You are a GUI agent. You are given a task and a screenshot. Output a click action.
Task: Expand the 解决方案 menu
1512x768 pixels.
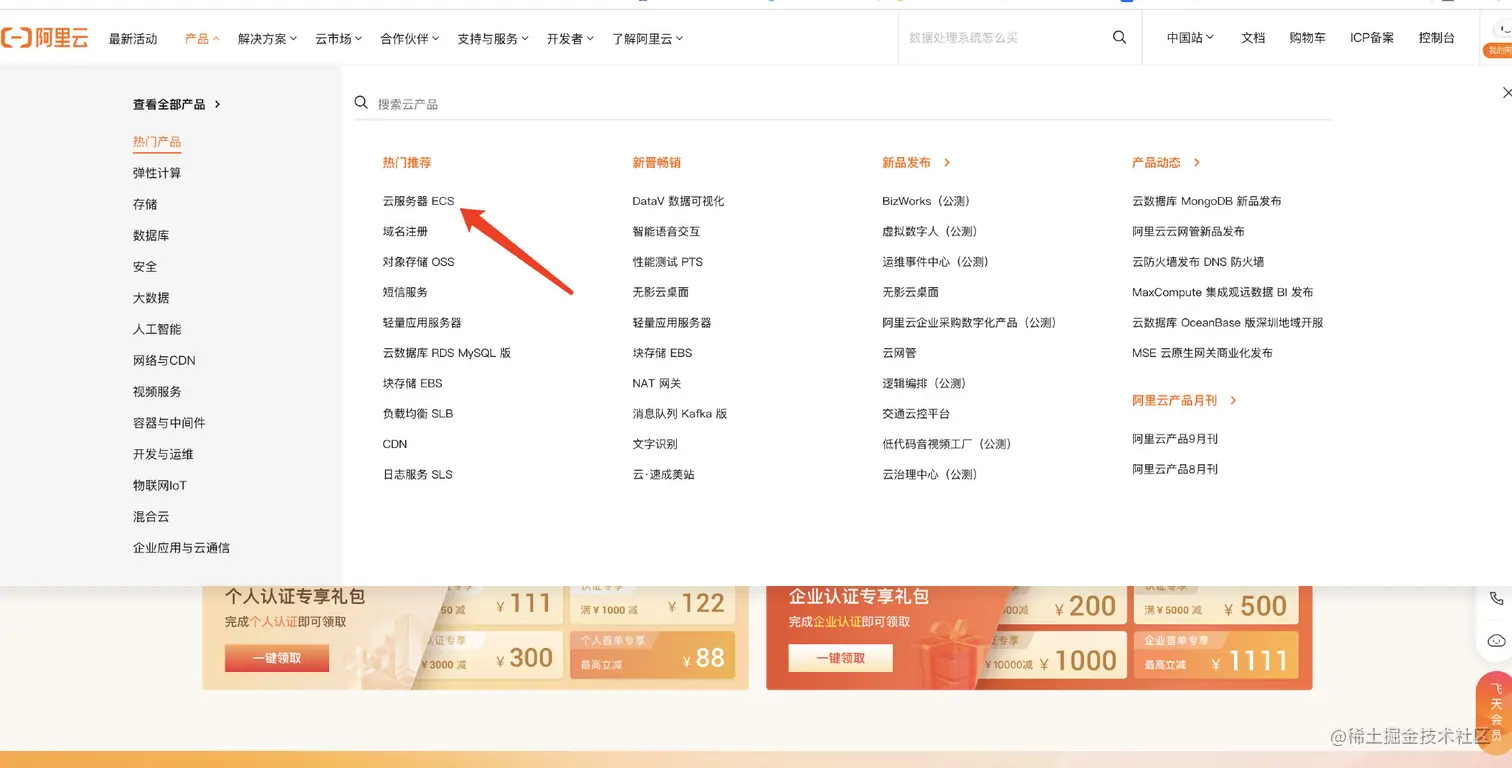tap(267, 38)
